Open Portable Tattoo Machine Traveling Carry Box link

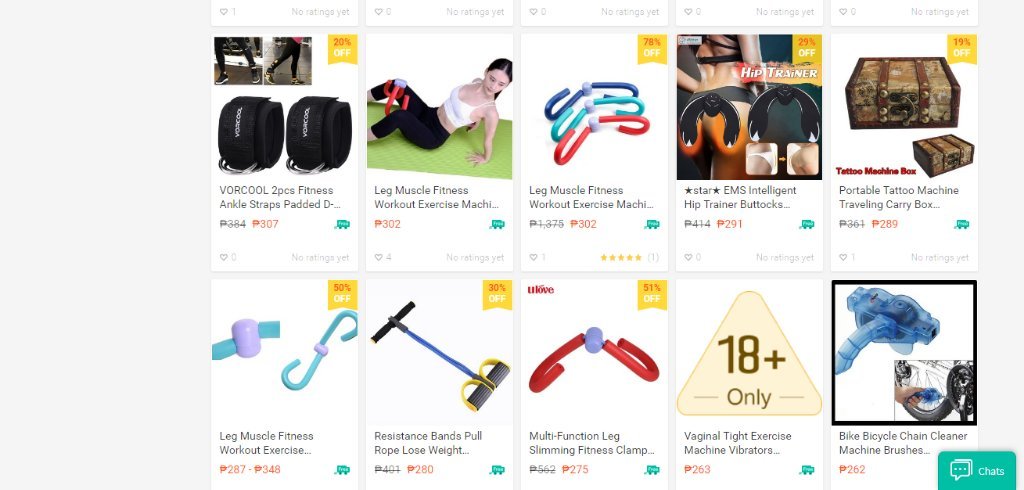pyautogui.click(x=899, y=197)
